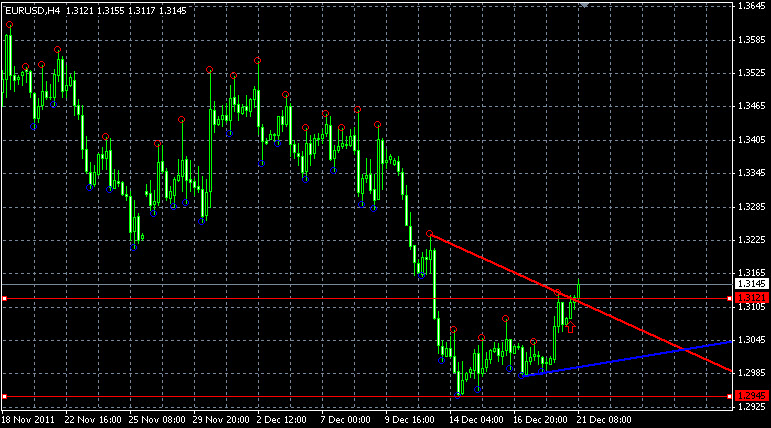The width and height of the screenshot is (771, 428).
Task: Click the blue fractal circle starting the blue trendline
Action: [x=521, y=376]
